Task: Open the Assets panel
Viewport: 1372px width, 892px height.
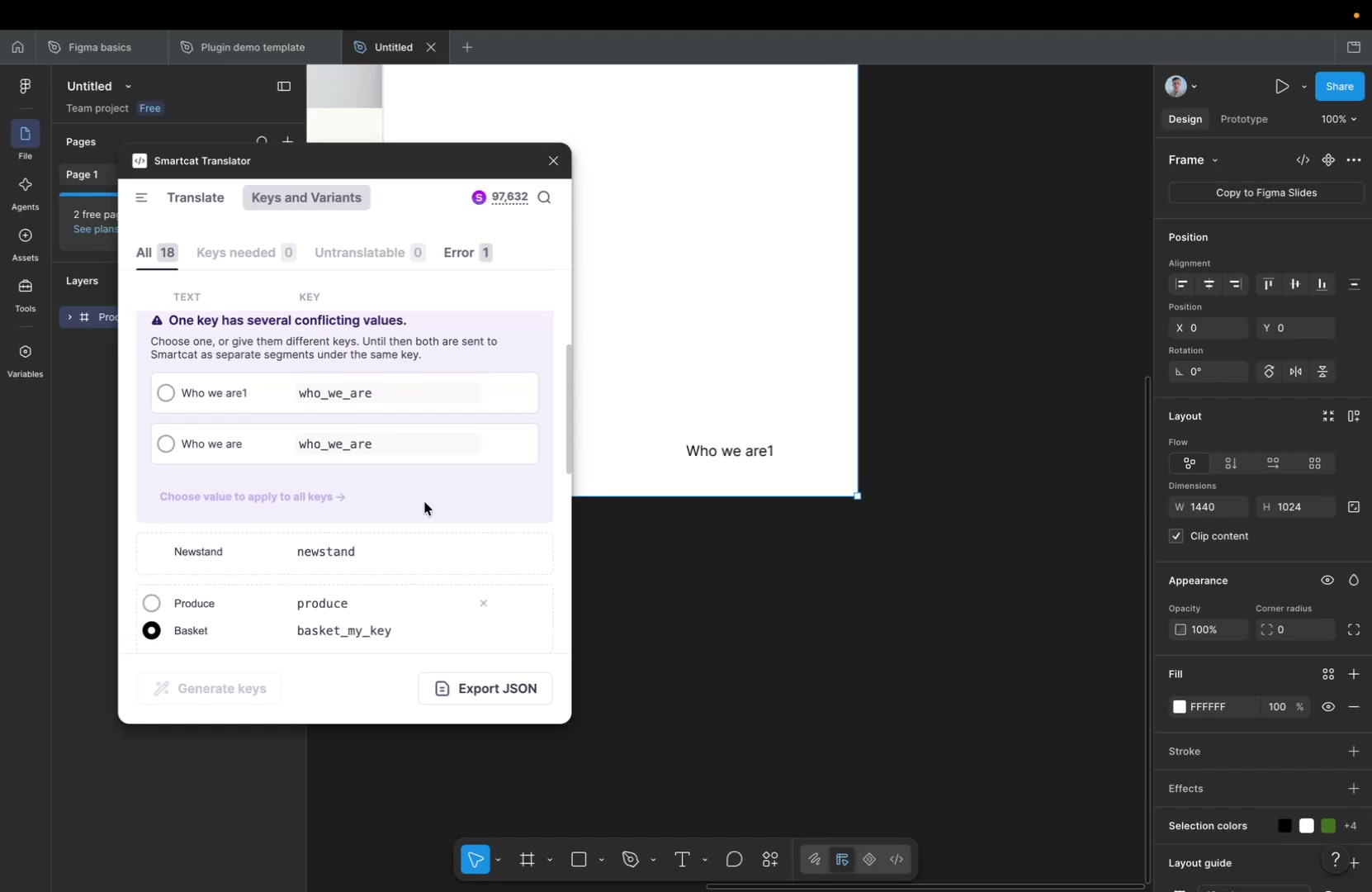Action: [25, 244]
